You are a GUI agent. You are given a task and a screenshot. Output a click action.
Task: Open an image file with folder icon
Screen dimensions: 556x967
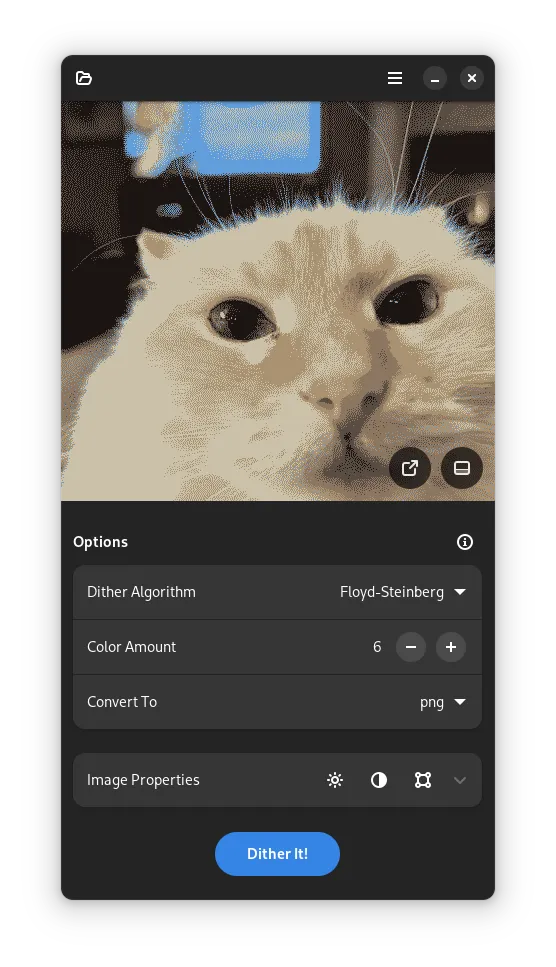coord(84,78)
